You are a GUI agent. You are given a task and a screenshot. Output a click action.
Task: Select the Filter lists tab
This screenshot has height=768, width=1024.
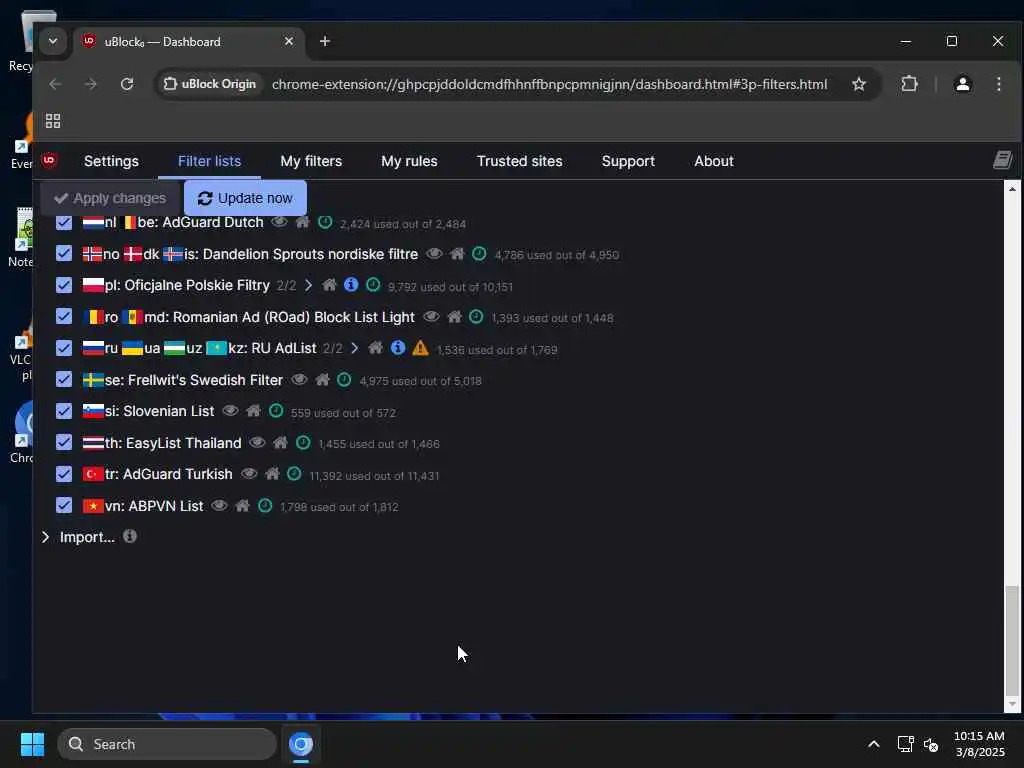(x=210, y=161)
